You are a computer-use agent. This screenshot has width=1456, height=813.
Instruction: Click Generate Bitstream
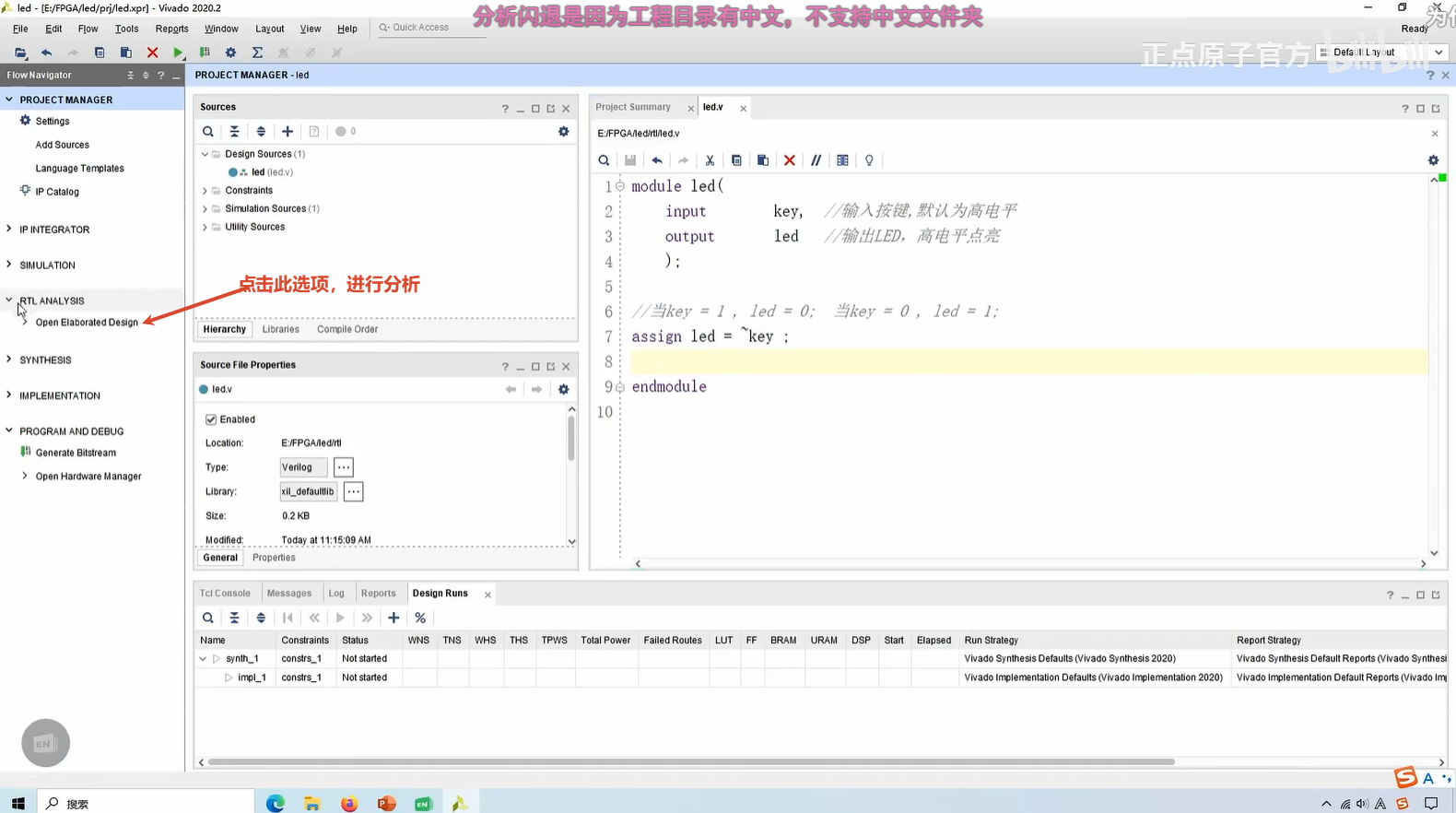coord(76,453)
